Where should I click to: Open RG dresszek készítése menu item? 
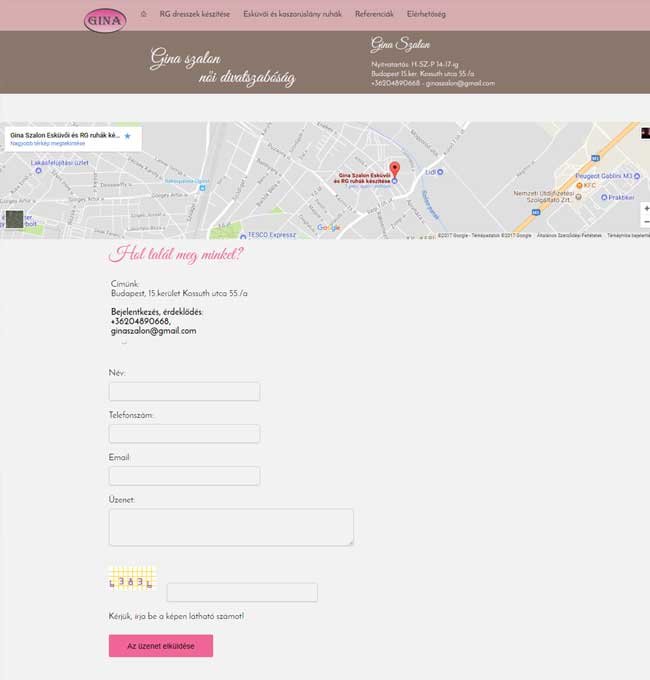pyautogui.click(x=195, y=14)
